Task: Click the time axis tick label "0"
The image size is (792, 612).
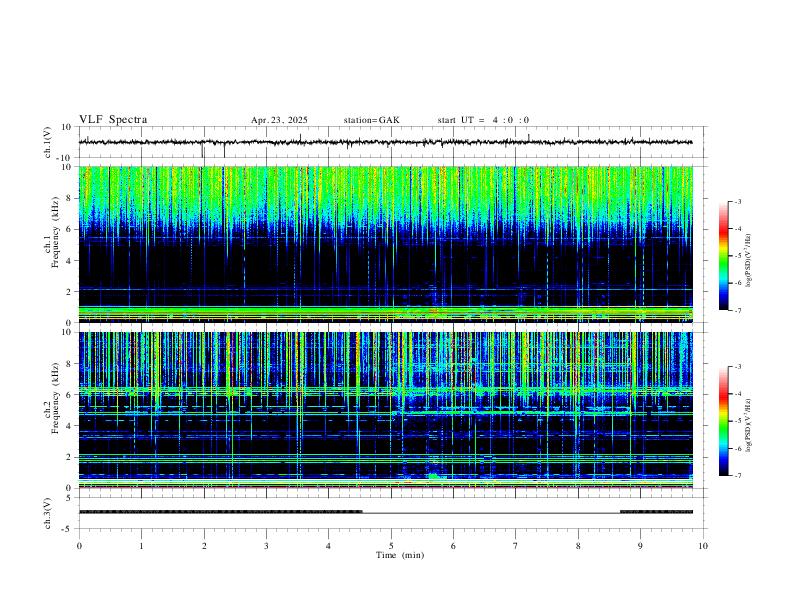Action: 79,546
